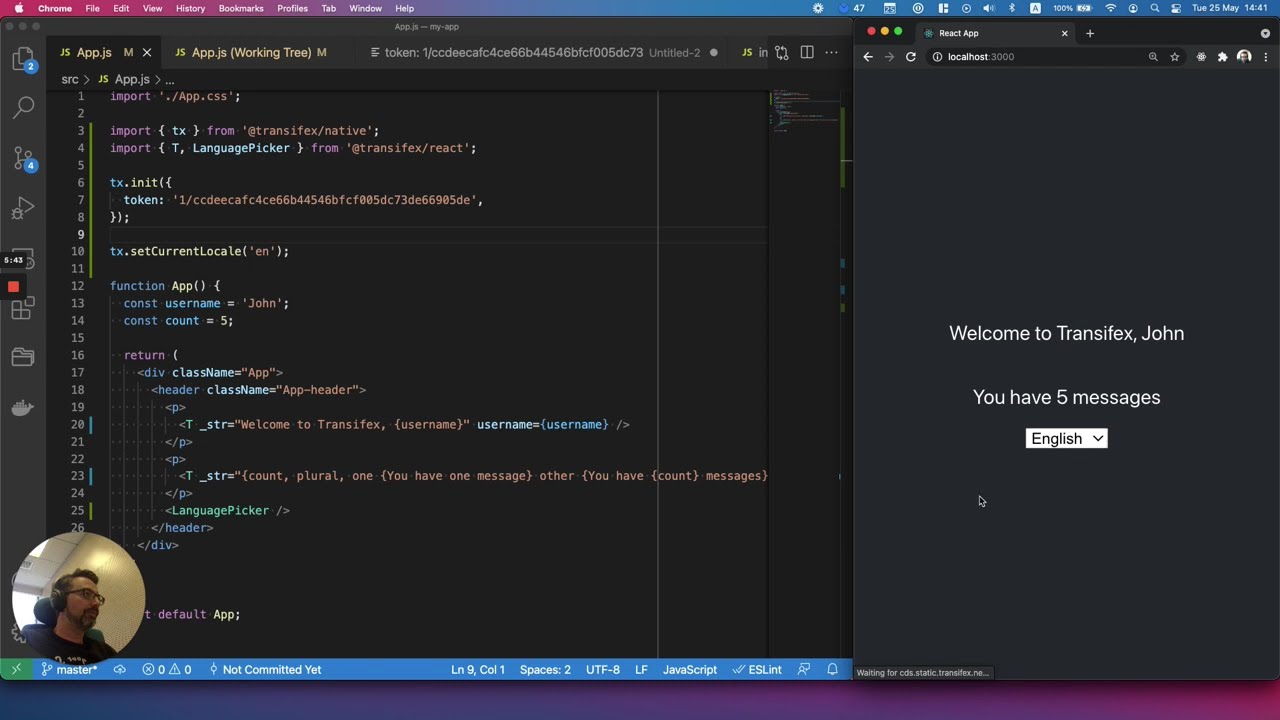This screenshot has width=1280, height=720.
Task: Open the Extensions view in activity bar
Action: tap(23, 310)
